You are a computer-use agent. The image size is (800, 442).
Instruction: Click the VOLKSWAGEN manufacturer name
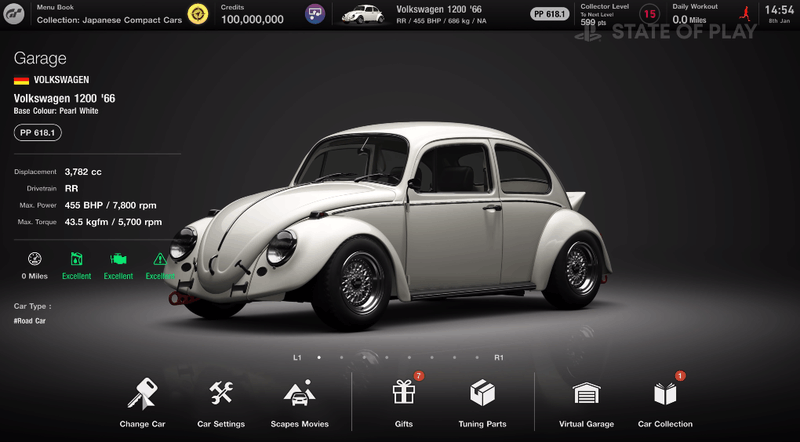coord(61,80)
